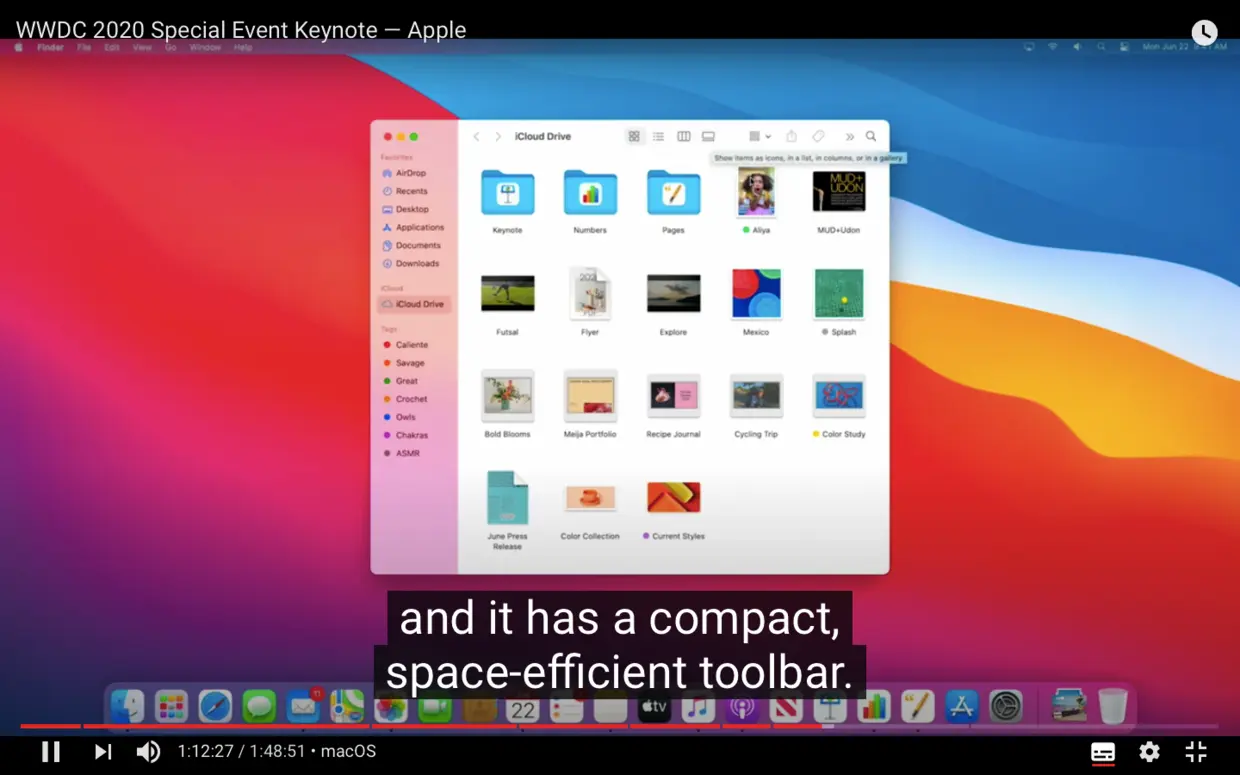Choose the green Great tag

pyautogui.click(x=400, y=381)
